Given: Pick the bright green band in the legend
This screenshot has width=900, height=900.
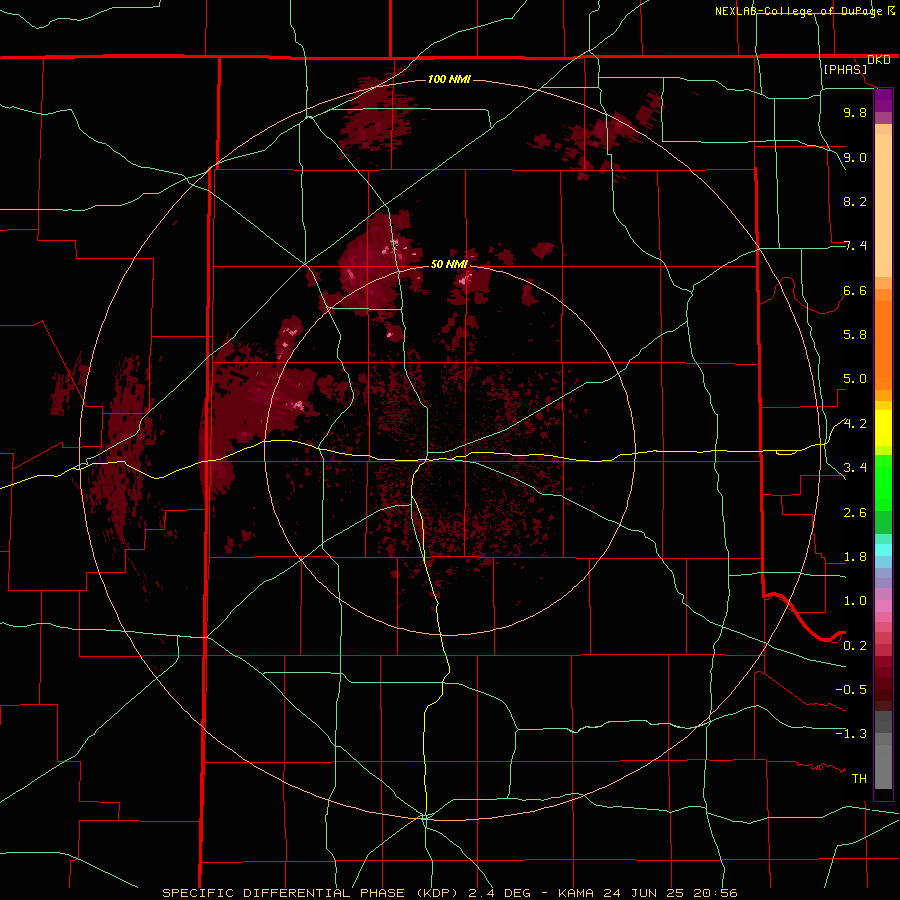Looking at the screenshot, I should coord(883,483).
